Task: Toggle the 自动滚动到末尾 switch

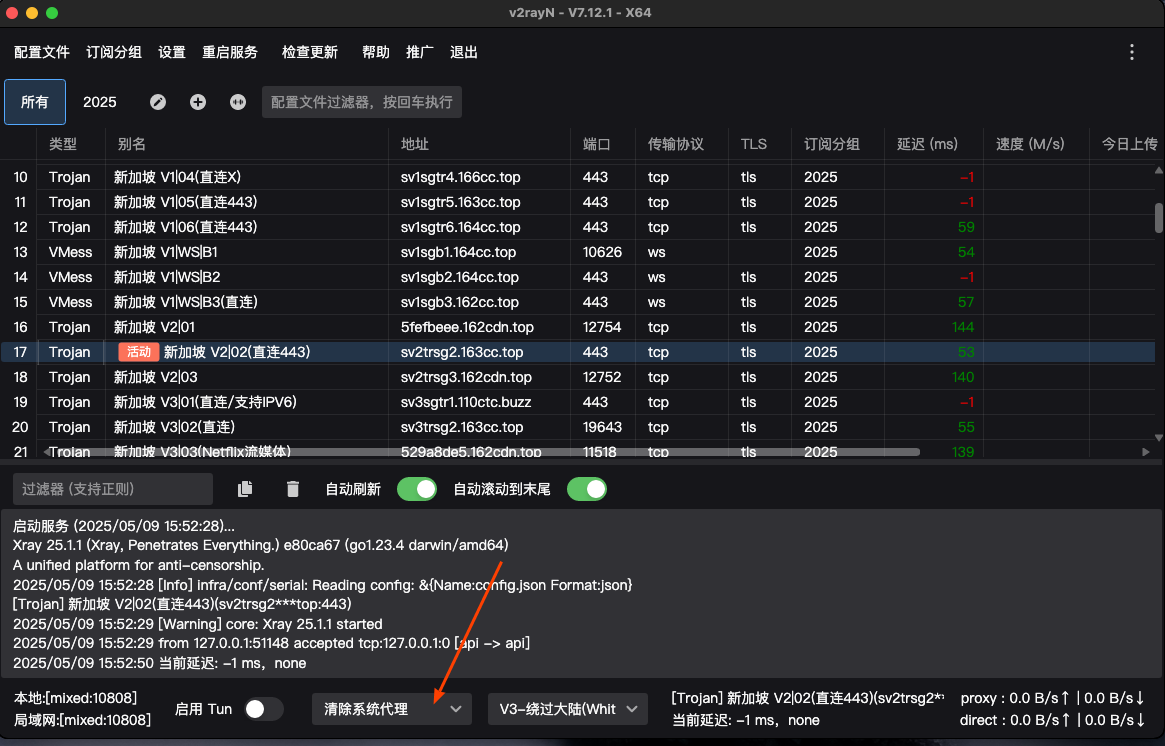Action: point(587,489)
